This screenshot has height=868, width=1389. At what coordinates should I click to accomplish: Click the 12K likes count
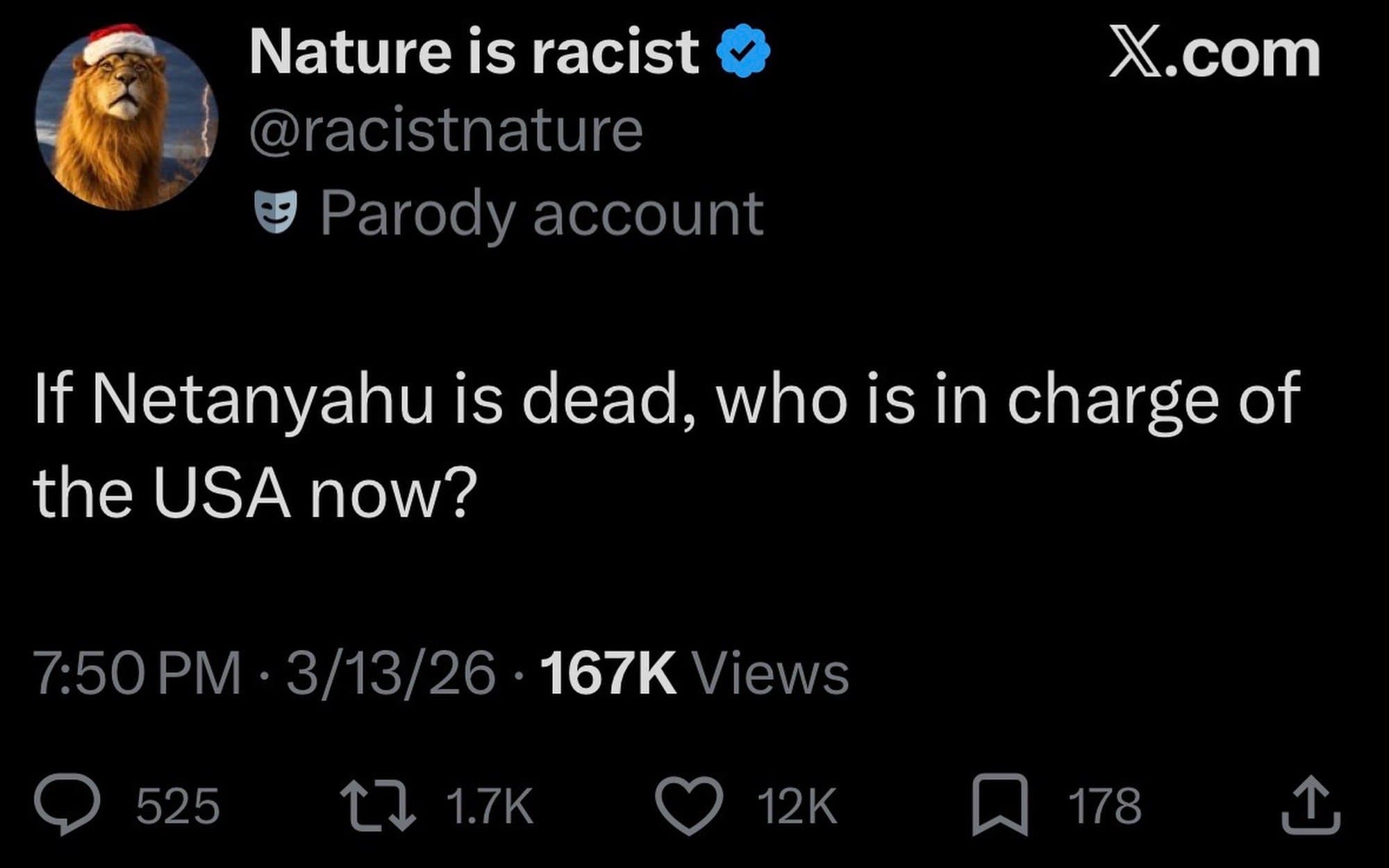pyautogui.click(x=797, y=806)
